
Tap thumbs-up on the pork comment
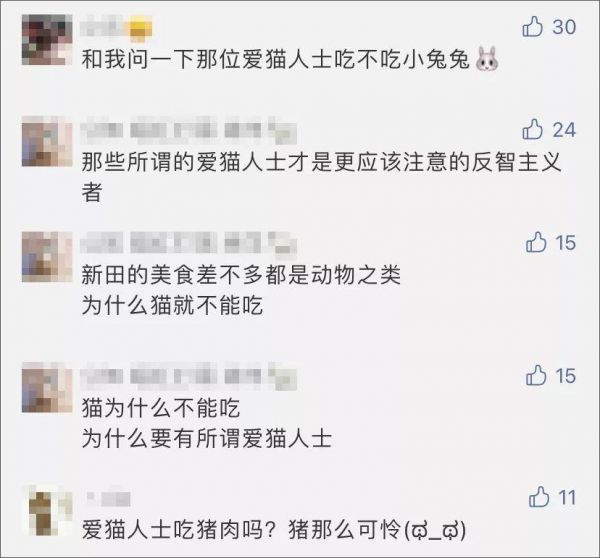(x=539, y=497)
